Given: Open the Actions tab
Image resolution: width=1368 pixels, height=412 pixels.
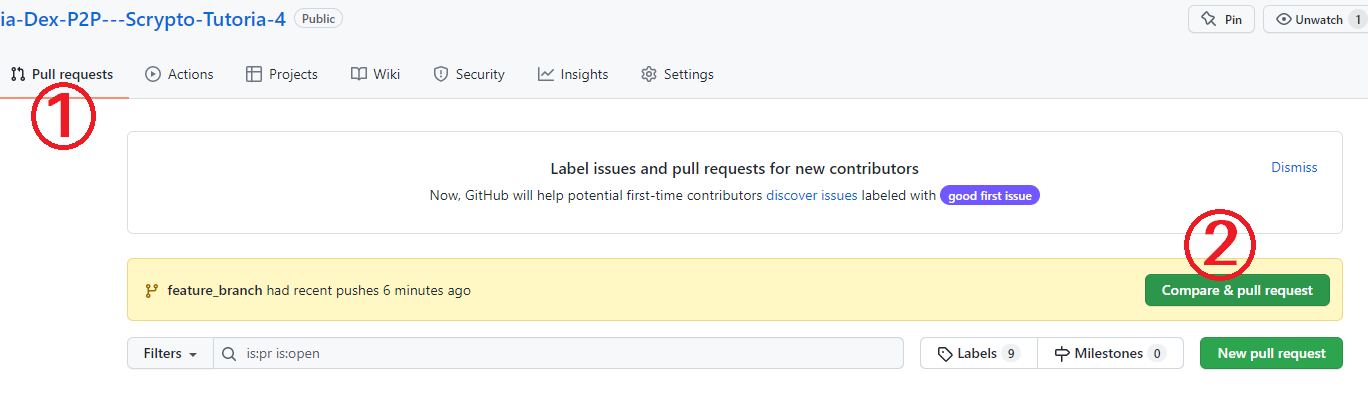Looking at the screenshot, I should pyautogui.click(x=190, y=74).
